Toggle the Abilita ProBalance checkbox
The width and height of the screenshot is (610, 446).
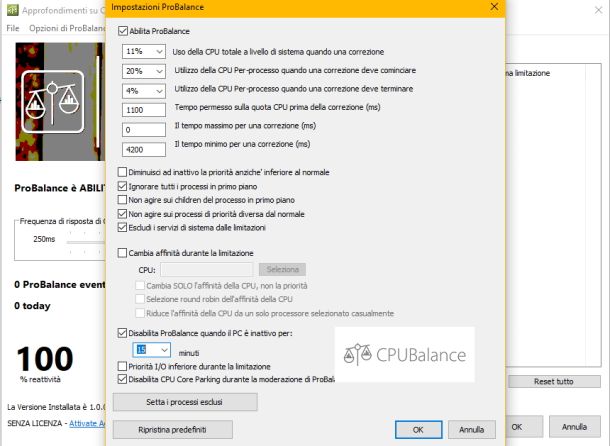tap(123, 31)
